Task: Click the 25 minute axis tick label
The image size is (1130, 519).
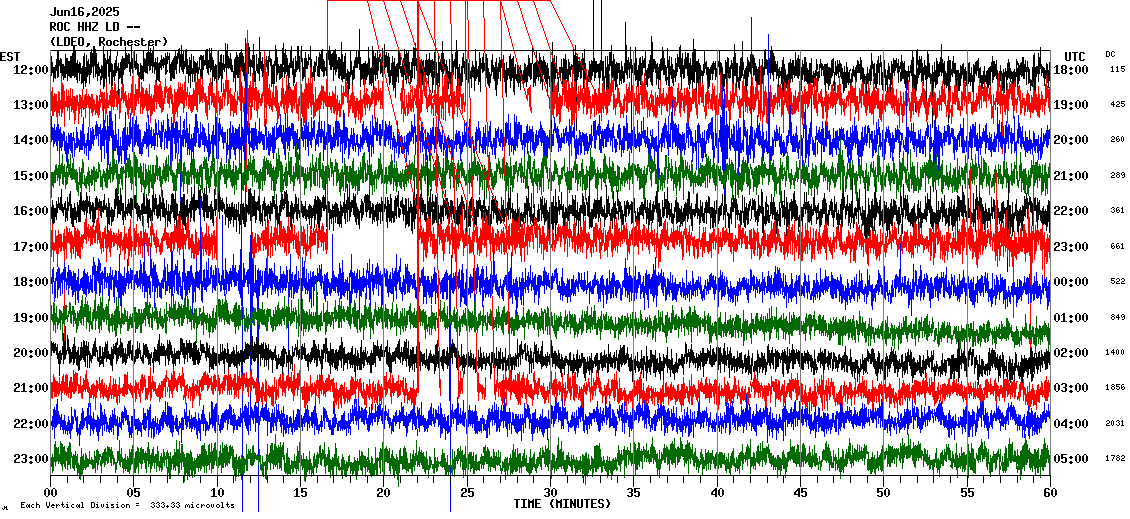Action: point(467,493)
